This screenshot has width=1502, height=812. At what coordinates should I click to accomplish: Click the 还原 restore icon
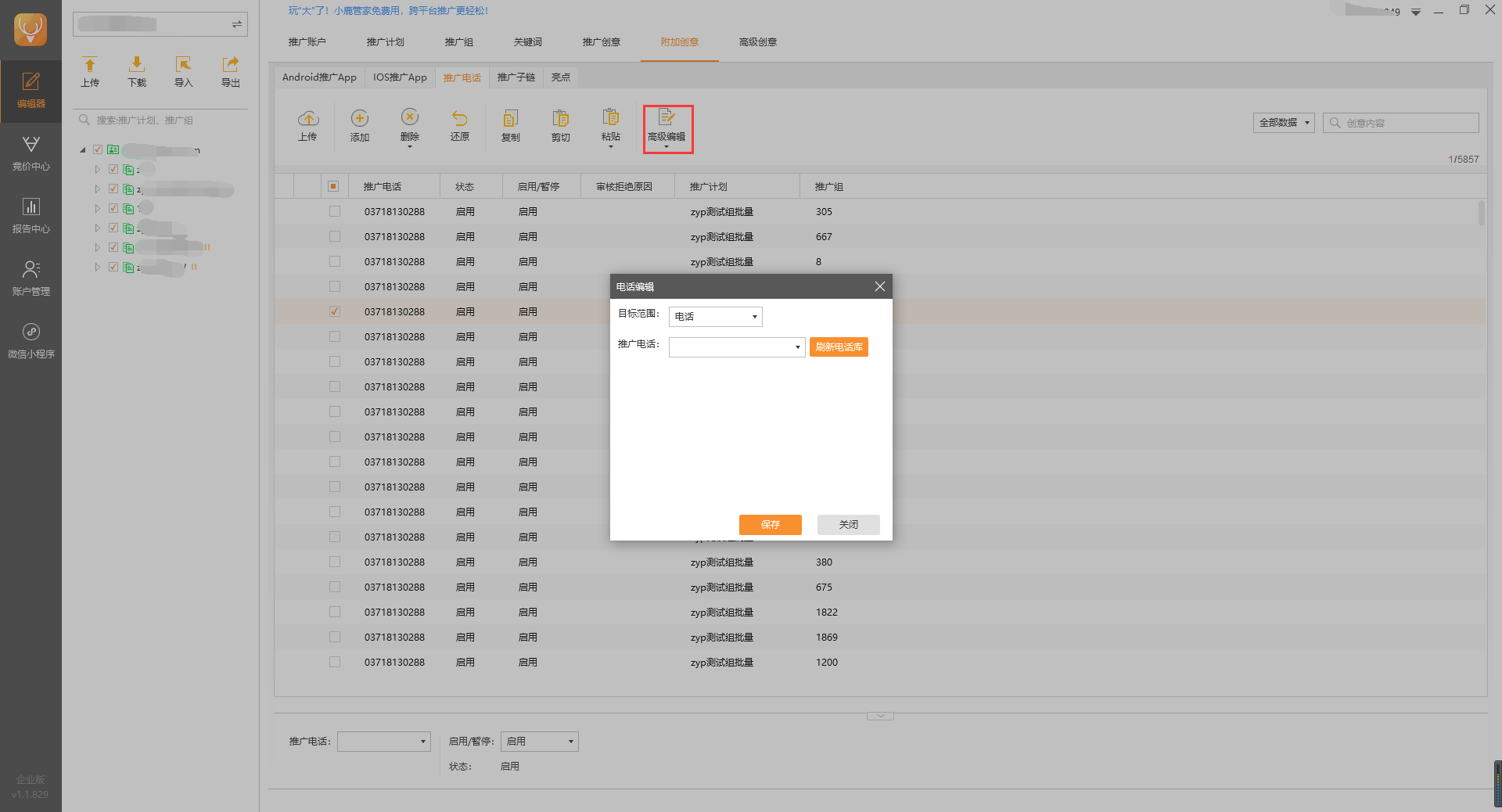[460, 125]
